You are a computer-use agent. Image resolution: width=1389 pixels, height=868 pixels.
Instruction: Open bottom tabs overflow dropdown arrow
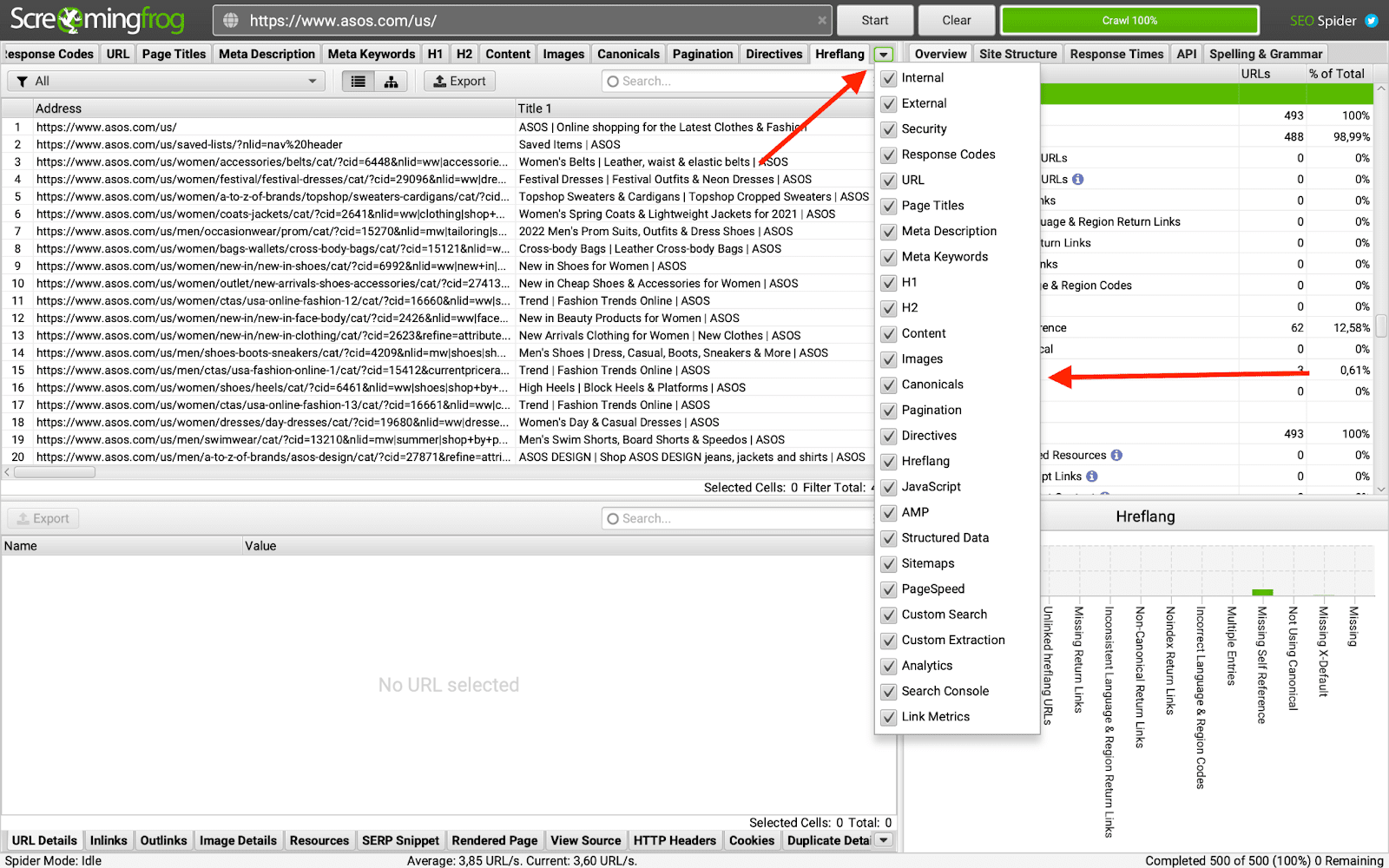(884, 840)
